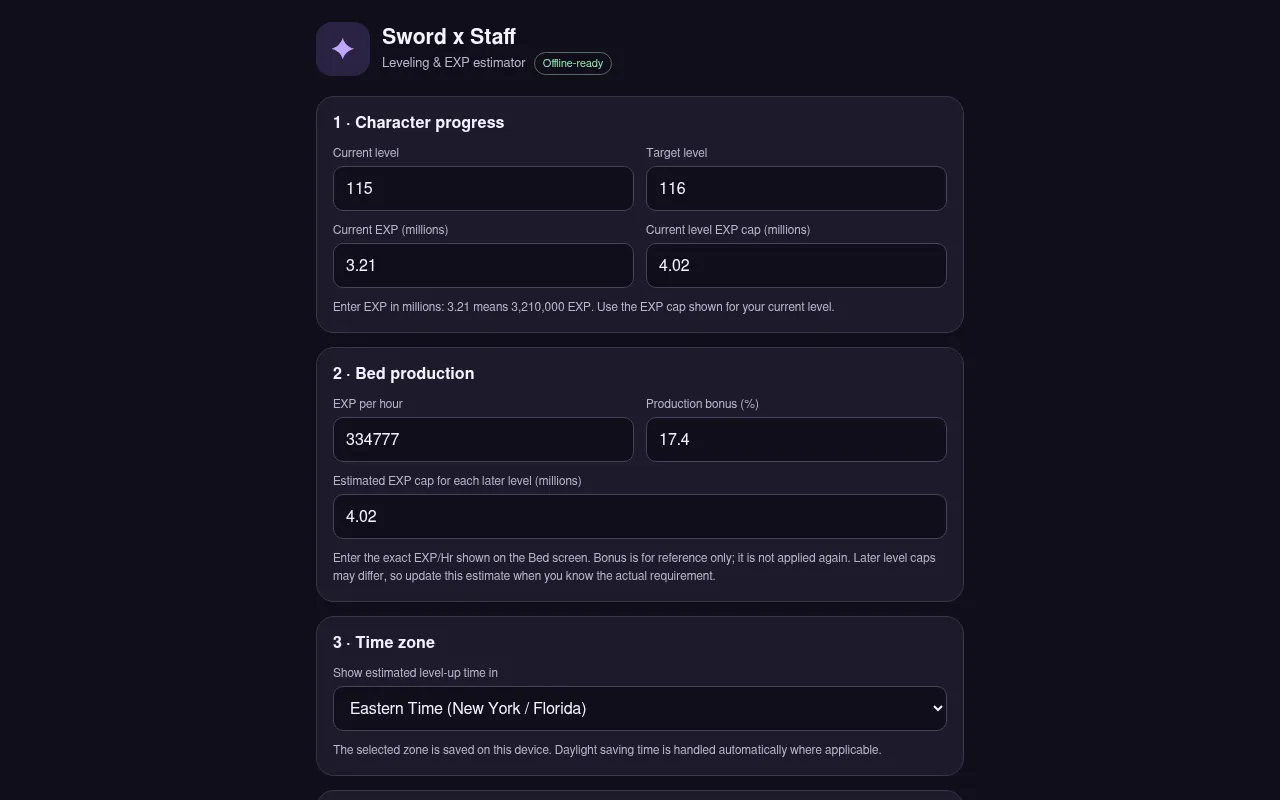1280x800 pixels.
Task: Click the 'Show estimated level-up time in' label
Action: pos(415,673)
